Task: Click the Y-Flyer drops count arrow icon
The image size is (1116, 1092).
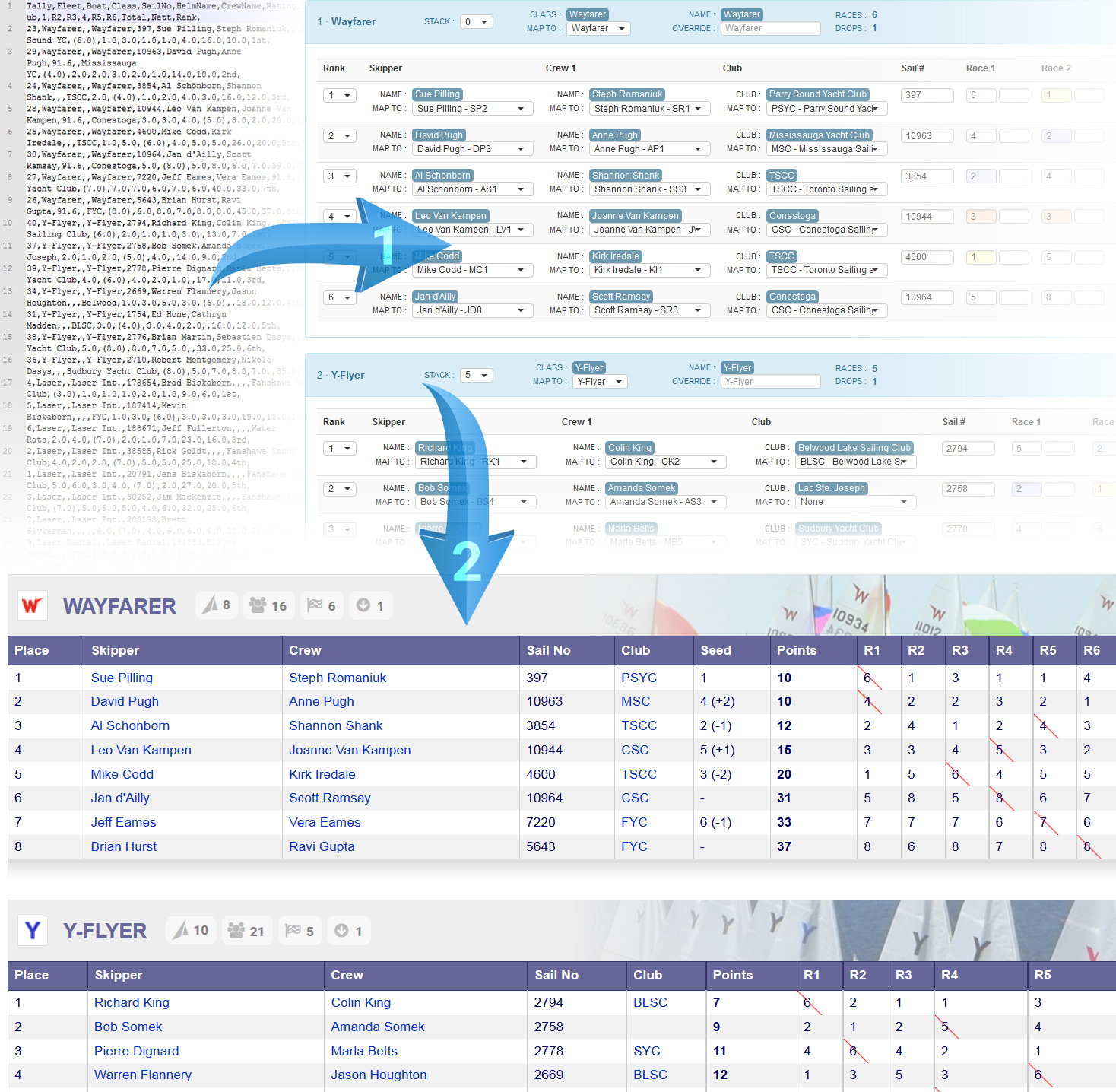Action: (341, 930)
